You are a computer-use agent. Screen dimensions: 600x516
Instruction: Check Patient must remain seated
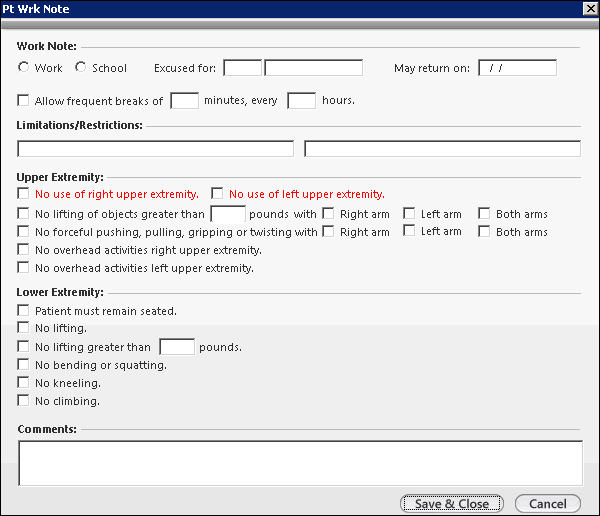tap(23, 310)
